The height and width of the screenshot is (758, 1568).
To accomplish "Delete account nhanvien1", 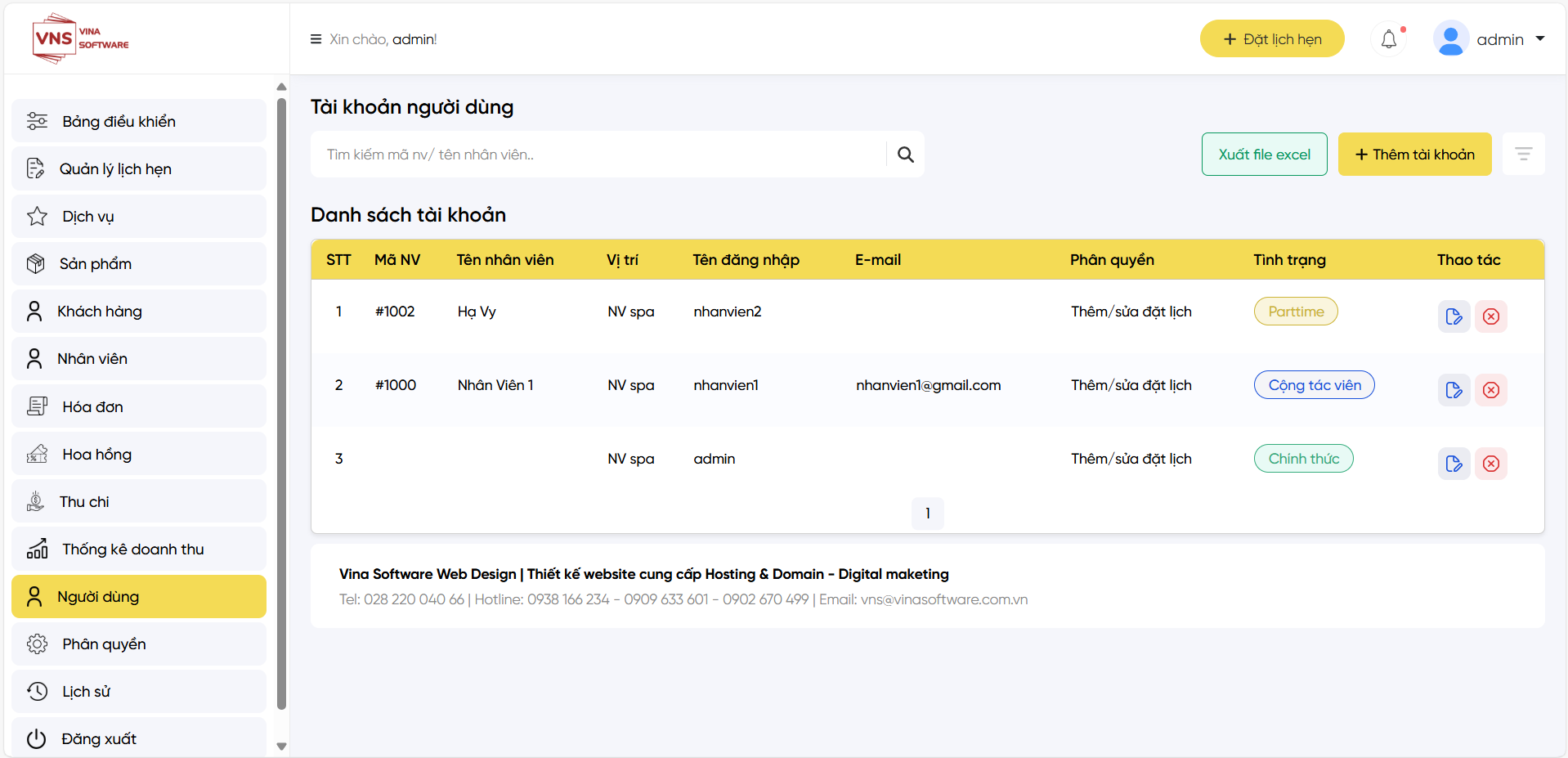I will click(x=1491, y=390).
